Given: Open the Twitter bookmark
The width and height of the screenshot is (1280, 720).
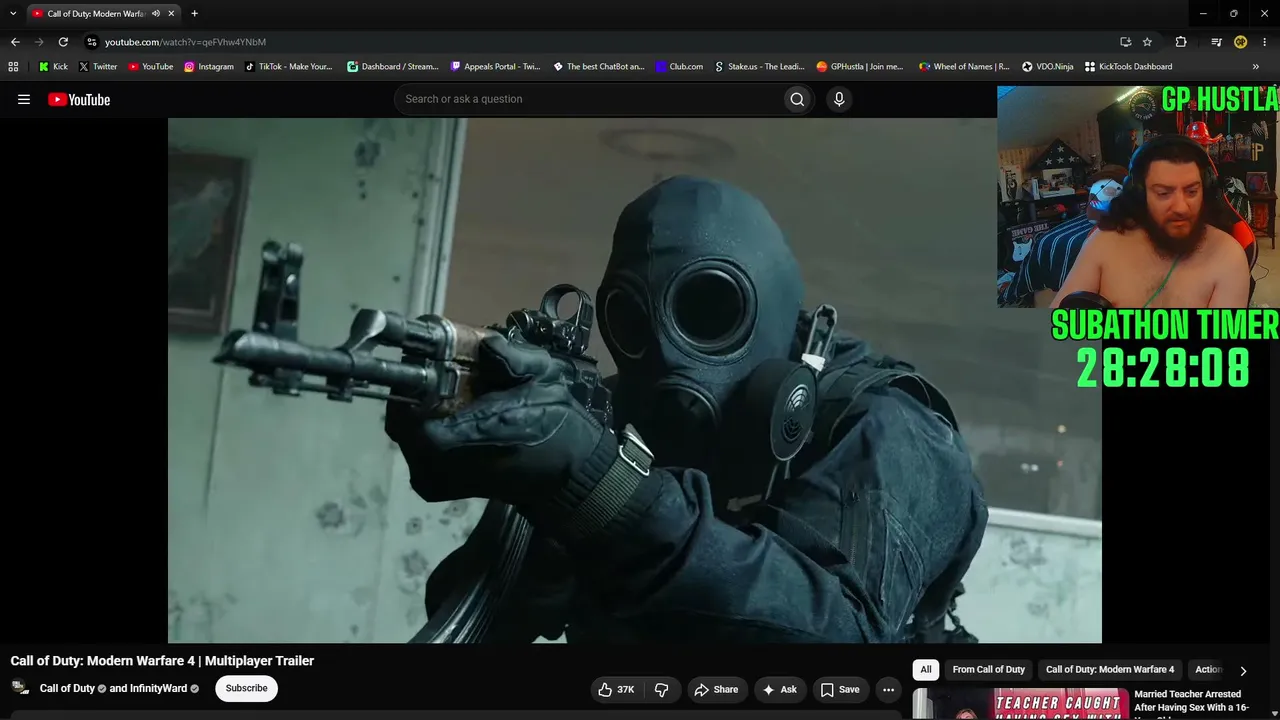Looking at the screenshot, I should click(x=98, y=67).
